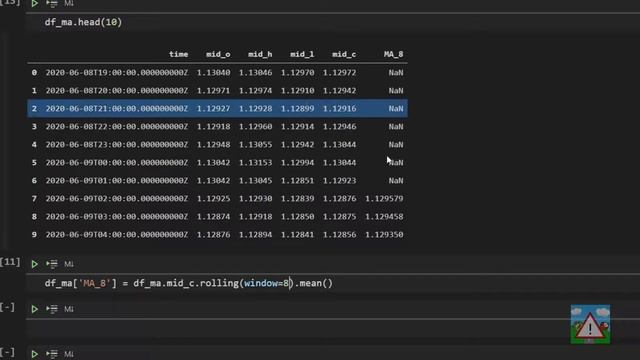Click mid_o value 1.12874
Viewport: 640px width, 360px height.
click(213, 216)
